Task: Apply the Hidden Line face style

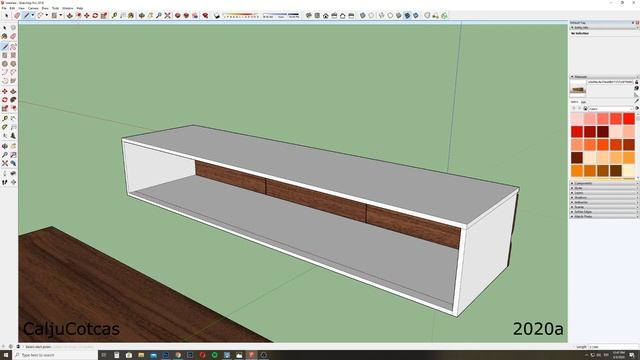Action: tap(390, 16)
